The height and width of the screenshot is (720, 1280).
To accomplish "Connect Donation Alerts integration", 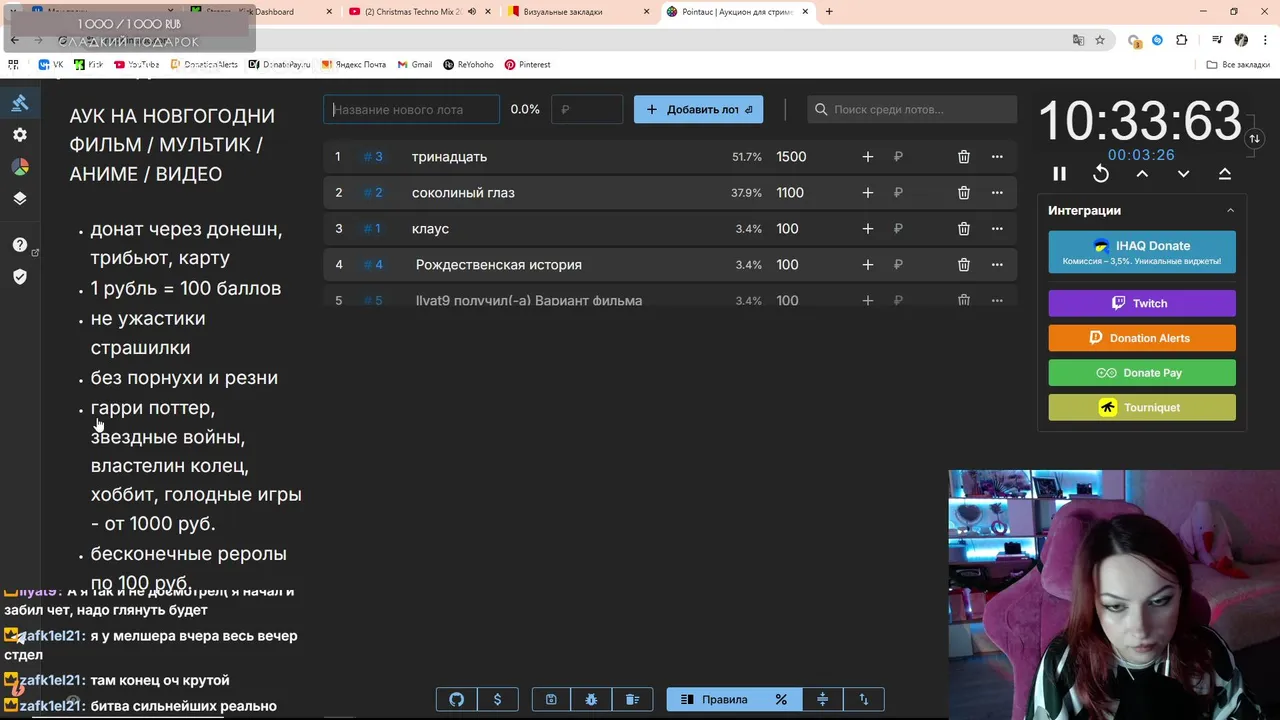I will coord(1142,338).
